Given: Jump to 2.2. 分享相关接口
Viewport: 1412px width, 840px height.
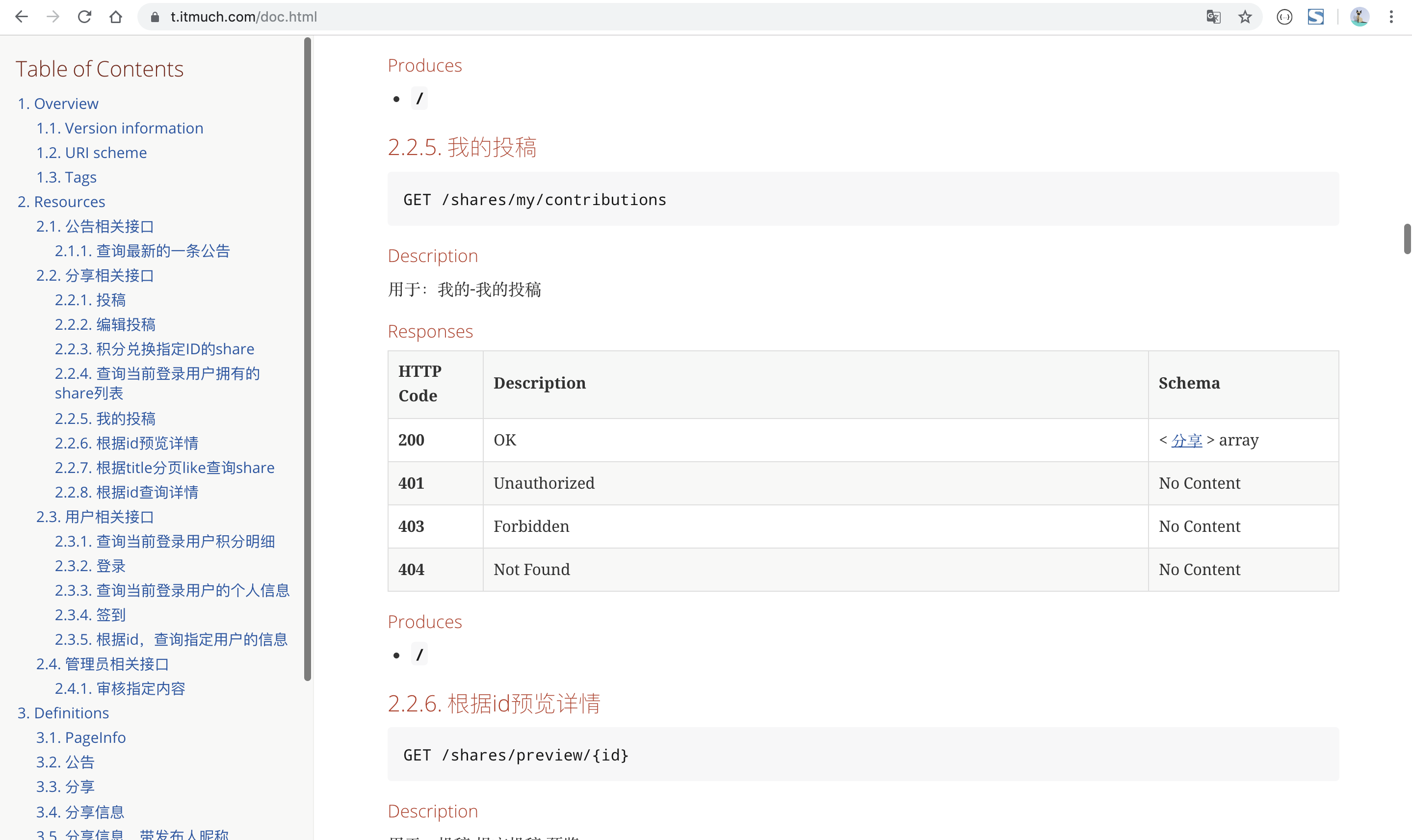Looking at the screenshot, I should point(95,276).
